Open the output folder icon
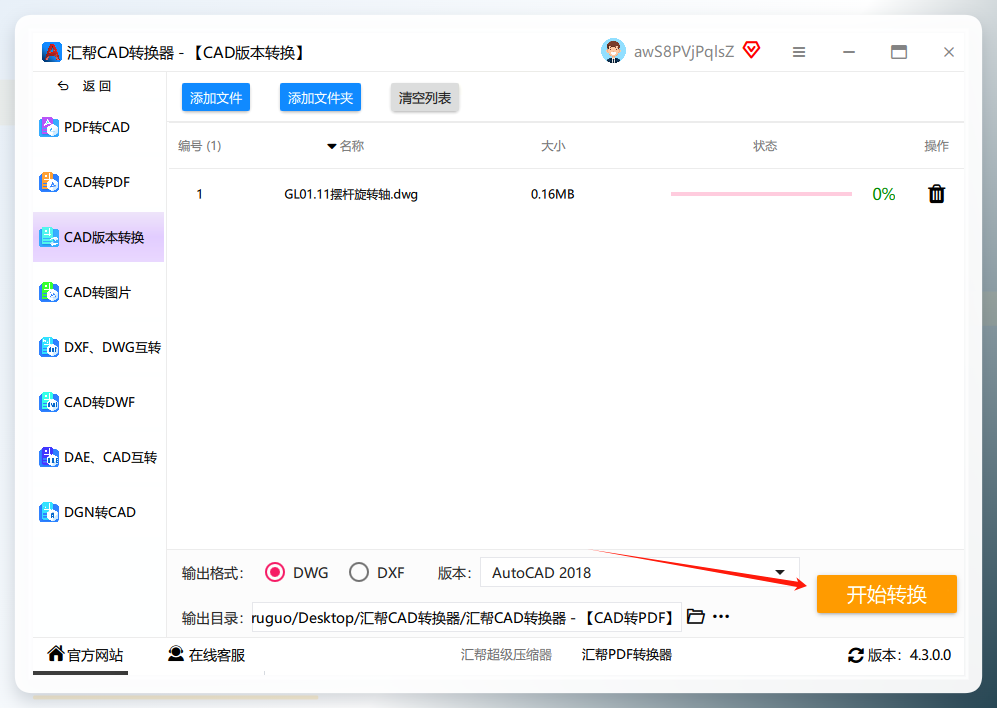The image size is (997, 708). click(696, 616)
